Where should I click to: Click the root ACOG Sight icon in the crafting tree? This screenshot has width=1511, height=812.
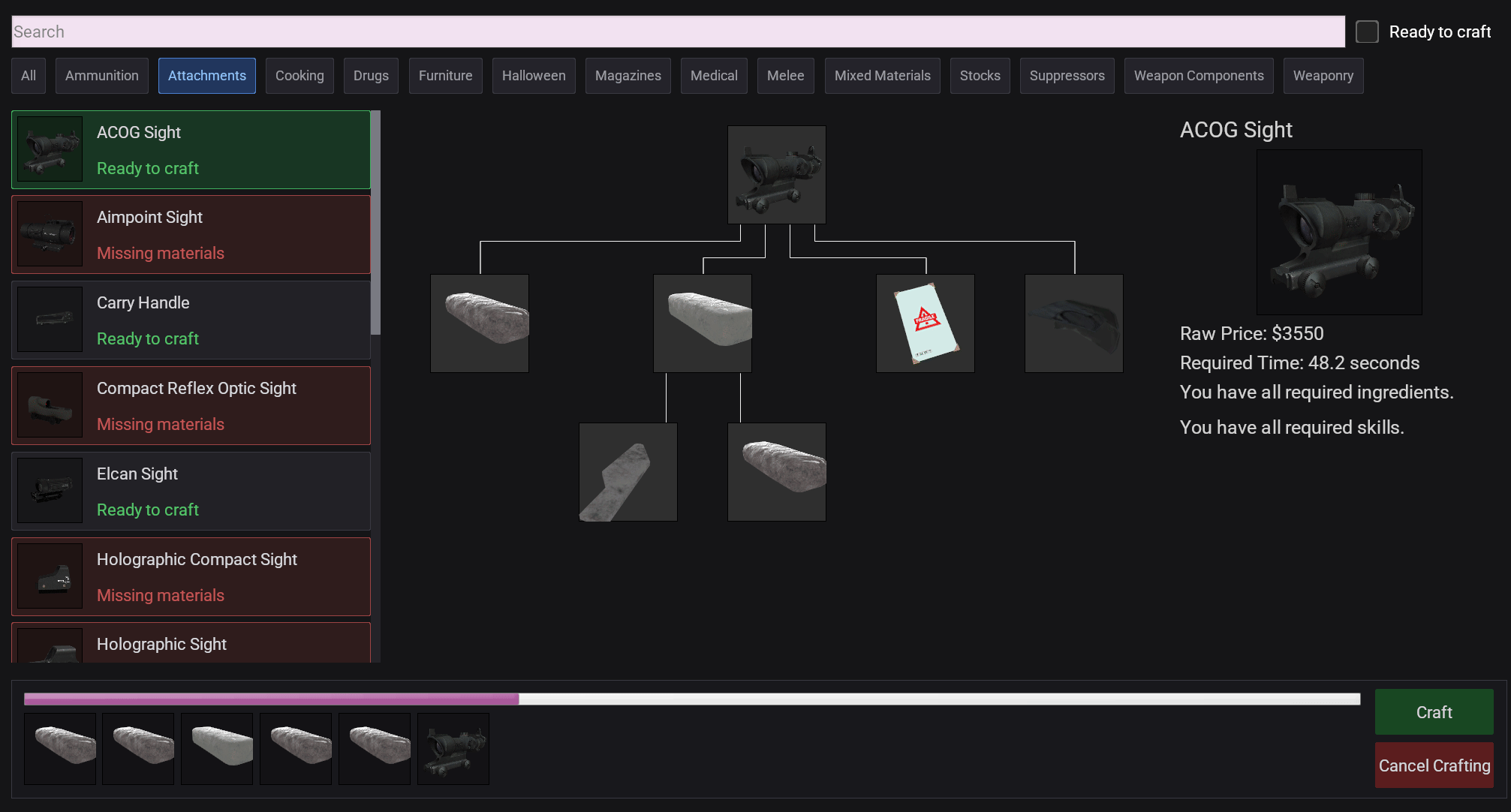(776, 174)
